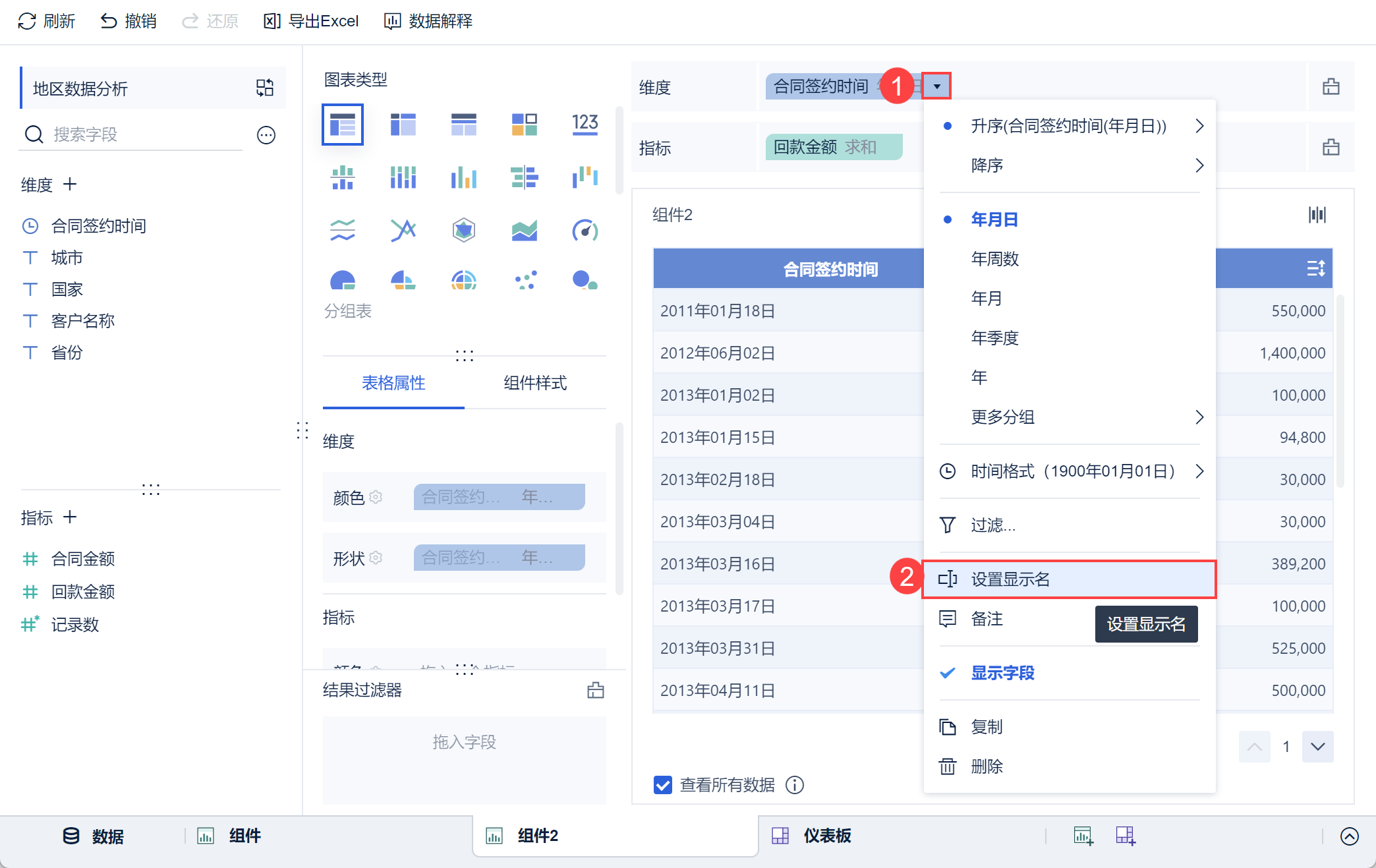Screen dimensions: 1376x868
Task: Open the Data Interpretation tool
Action: coord(428,21)
